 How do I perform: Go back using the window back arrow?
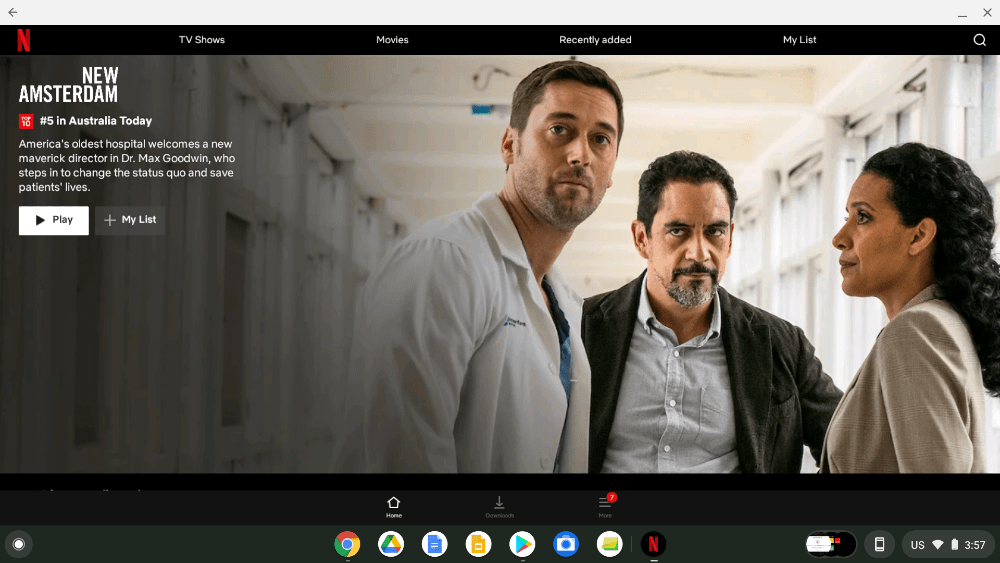[13, 12]
